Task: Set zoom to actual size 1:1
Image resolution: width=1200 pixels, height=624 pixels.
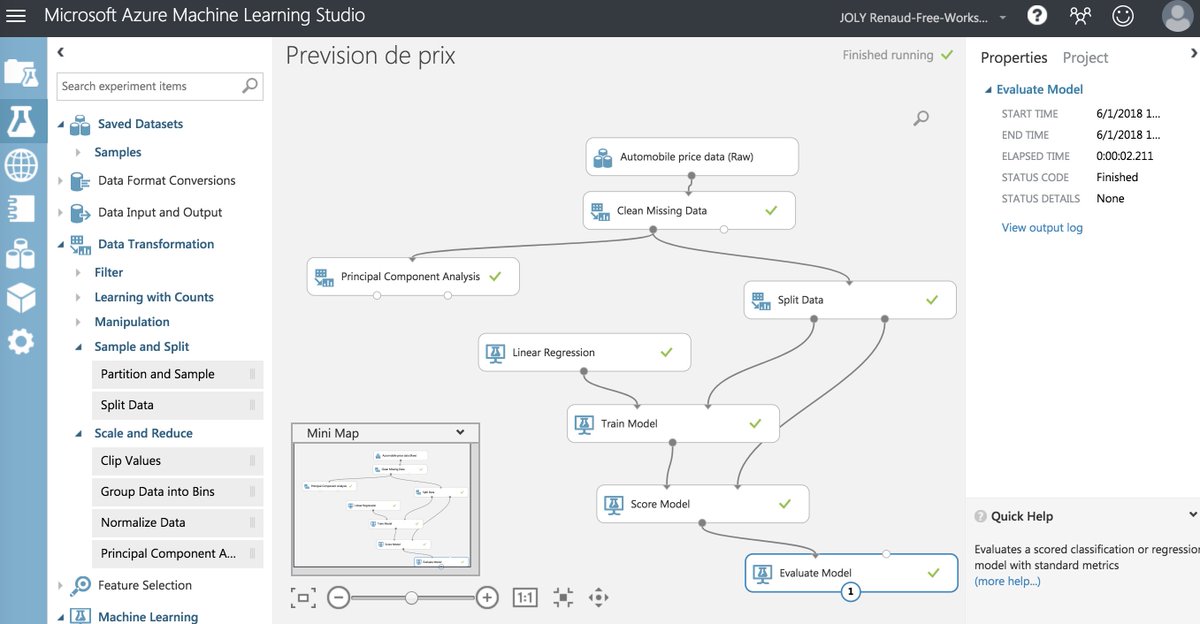Action: tap(525, 598)
